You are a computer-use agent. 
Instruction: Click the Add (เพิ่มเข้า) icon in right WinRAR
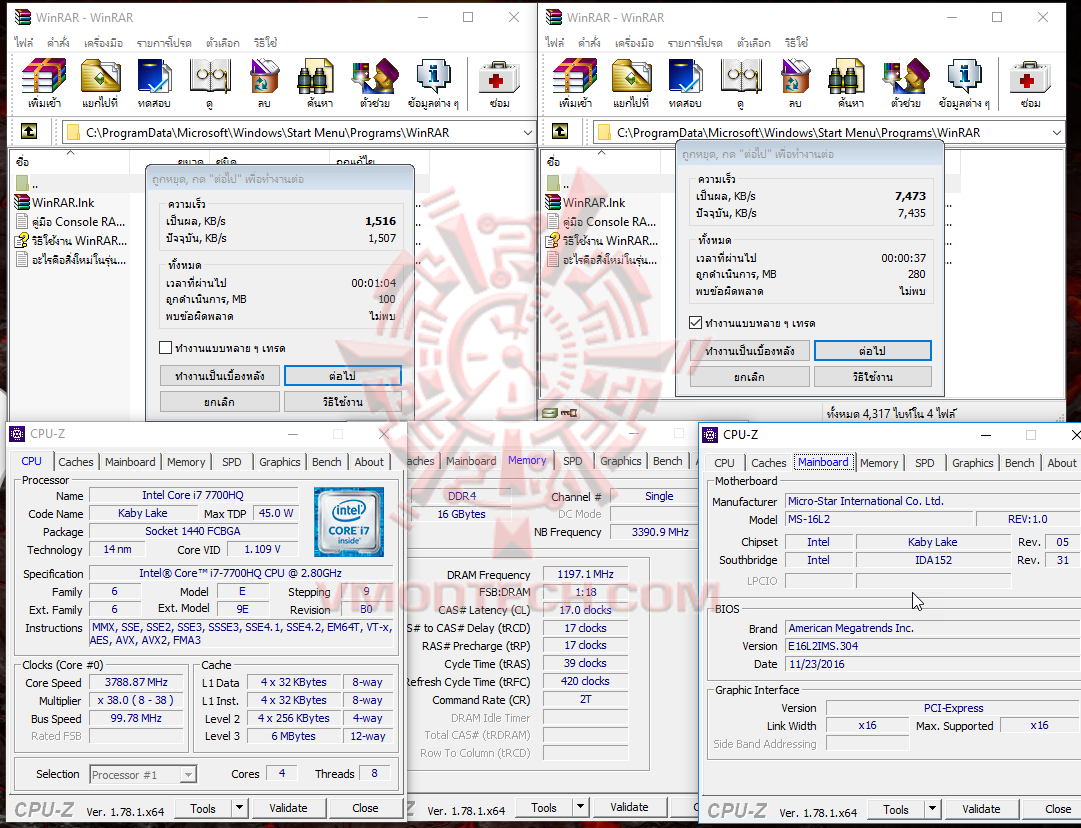pos(575,83)
